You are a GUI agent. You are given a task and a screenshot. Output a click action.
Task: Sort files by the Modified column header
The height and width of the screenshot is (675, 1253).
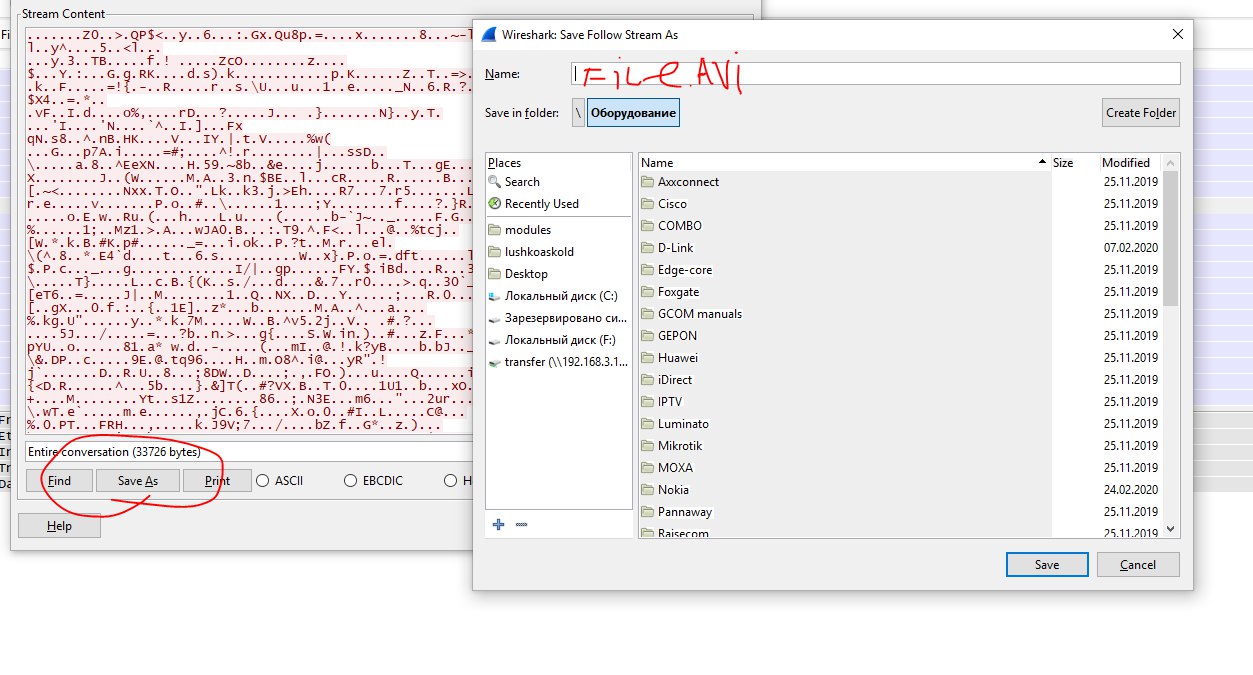[x=1129, y=163]
